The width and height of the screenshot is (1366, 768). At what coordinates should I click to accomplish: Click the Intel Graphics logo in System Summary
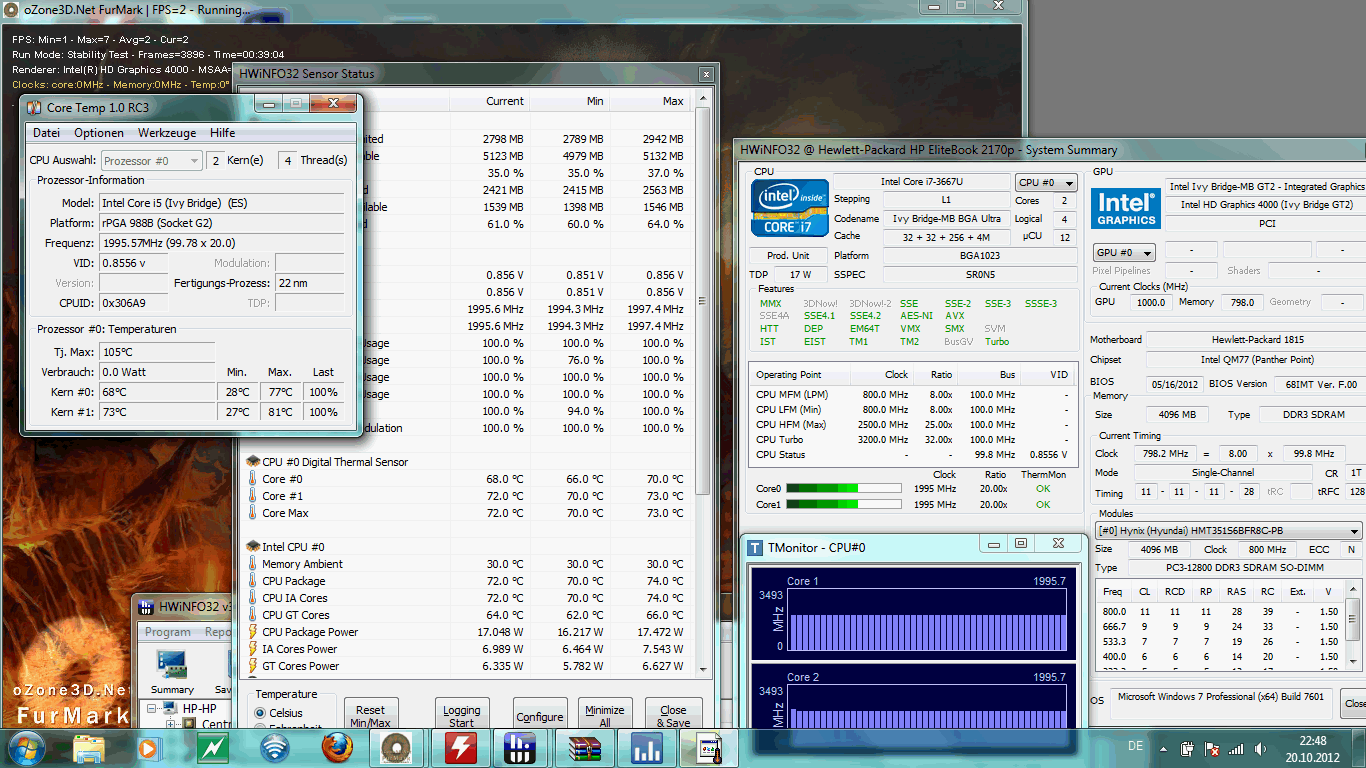1126,207
